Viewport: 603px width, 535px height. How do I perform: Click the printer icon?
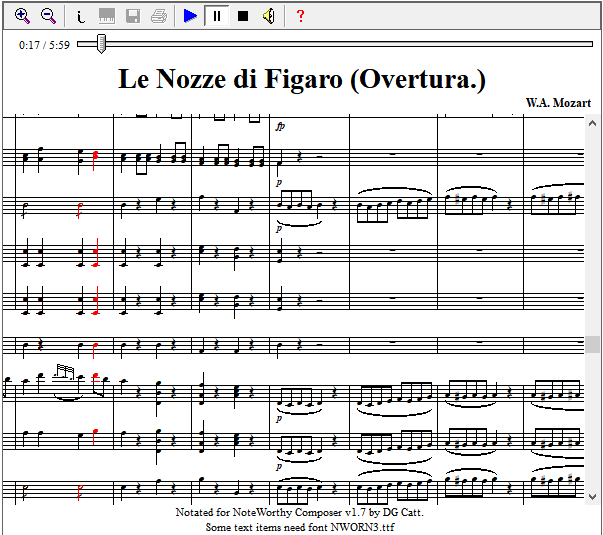[159, 16]
